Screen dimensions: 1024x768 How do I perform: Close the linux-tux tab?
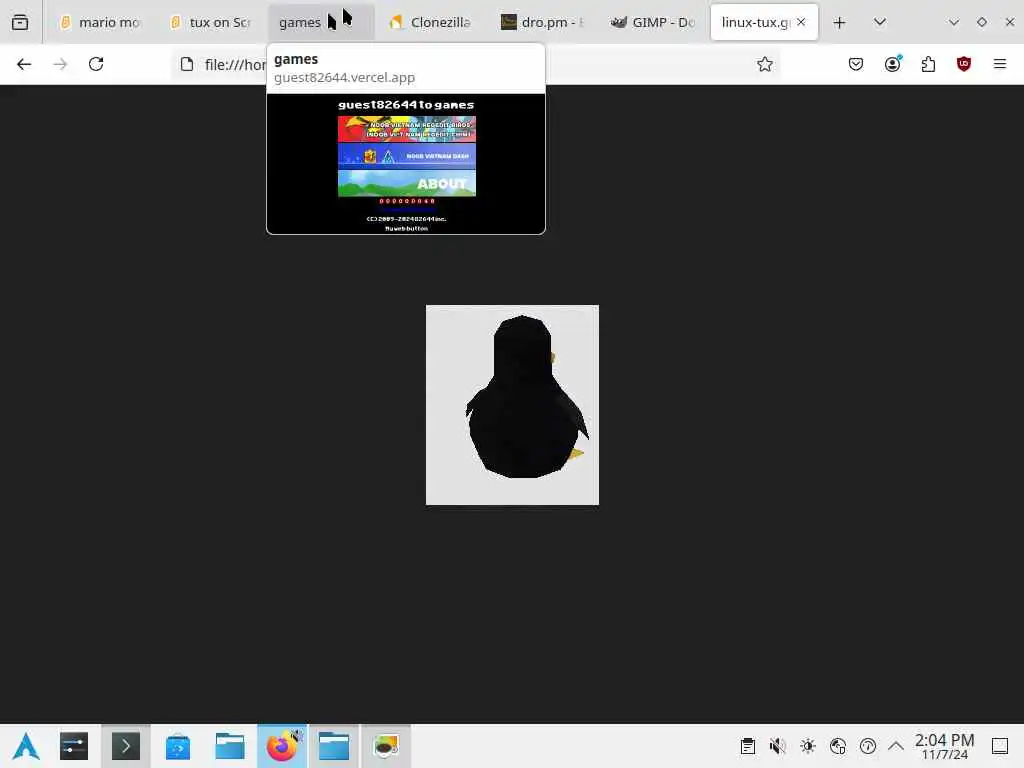(x=801, y=22)
